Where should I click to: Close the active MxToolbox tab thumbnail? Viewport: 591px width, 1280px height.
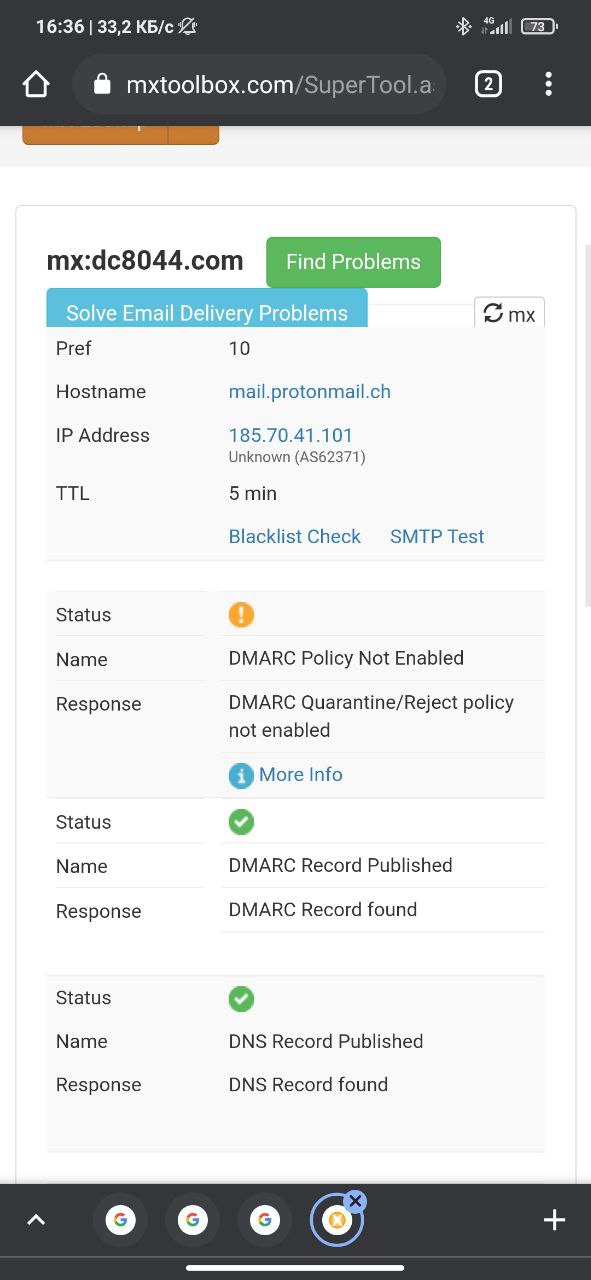[x=355, y=1201]
